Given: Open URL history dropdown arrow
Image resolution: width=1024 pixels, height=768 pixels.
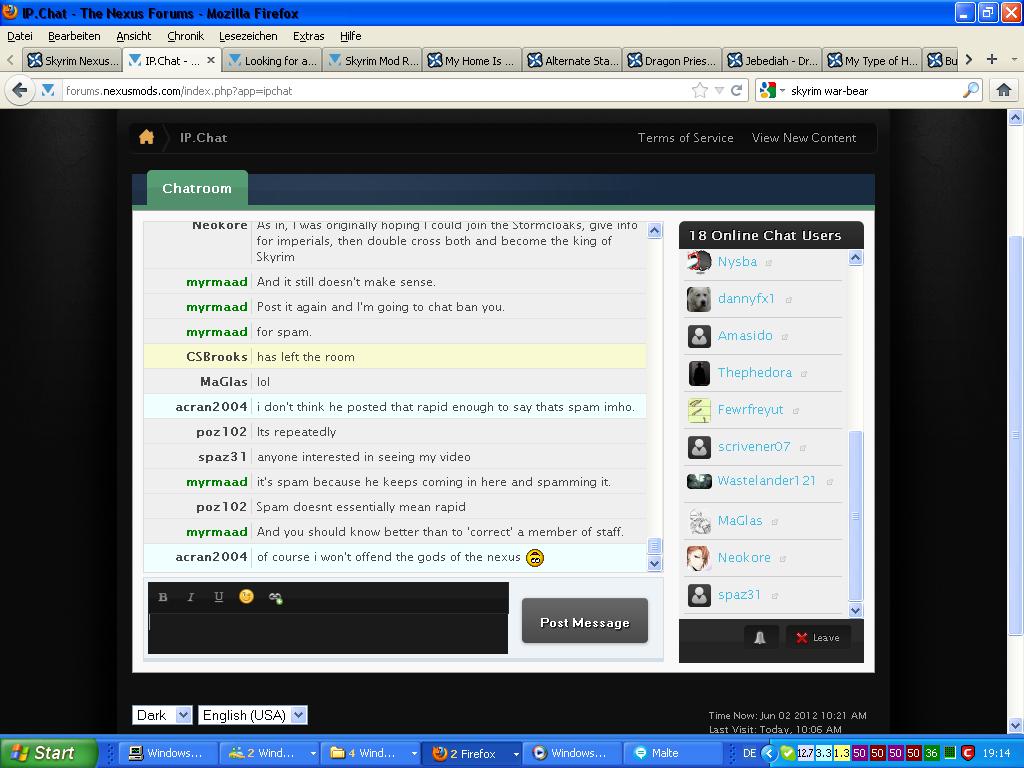Looking at the screenshot, I should 719,91.
